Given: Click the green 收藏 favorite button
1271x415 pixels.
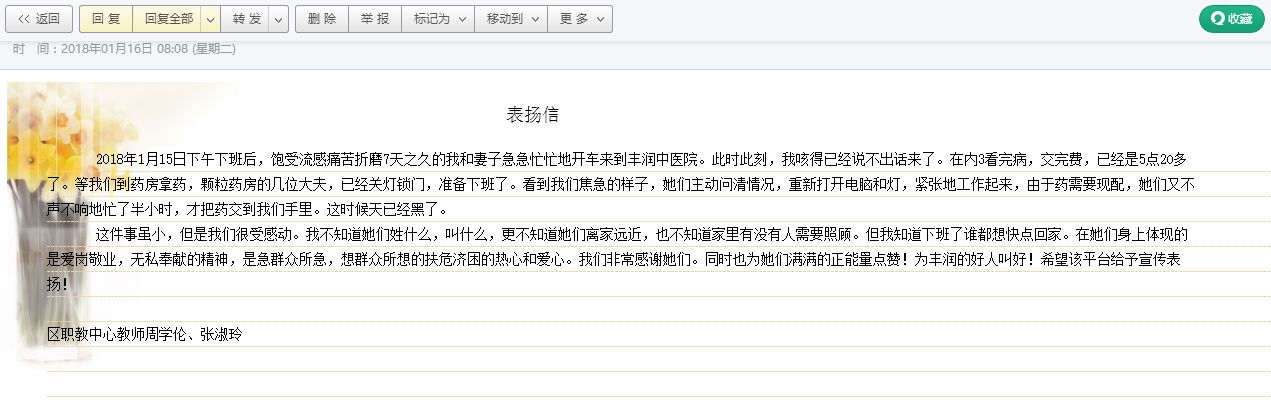Looking at the screenshot, I should (x=1232, y=19).
